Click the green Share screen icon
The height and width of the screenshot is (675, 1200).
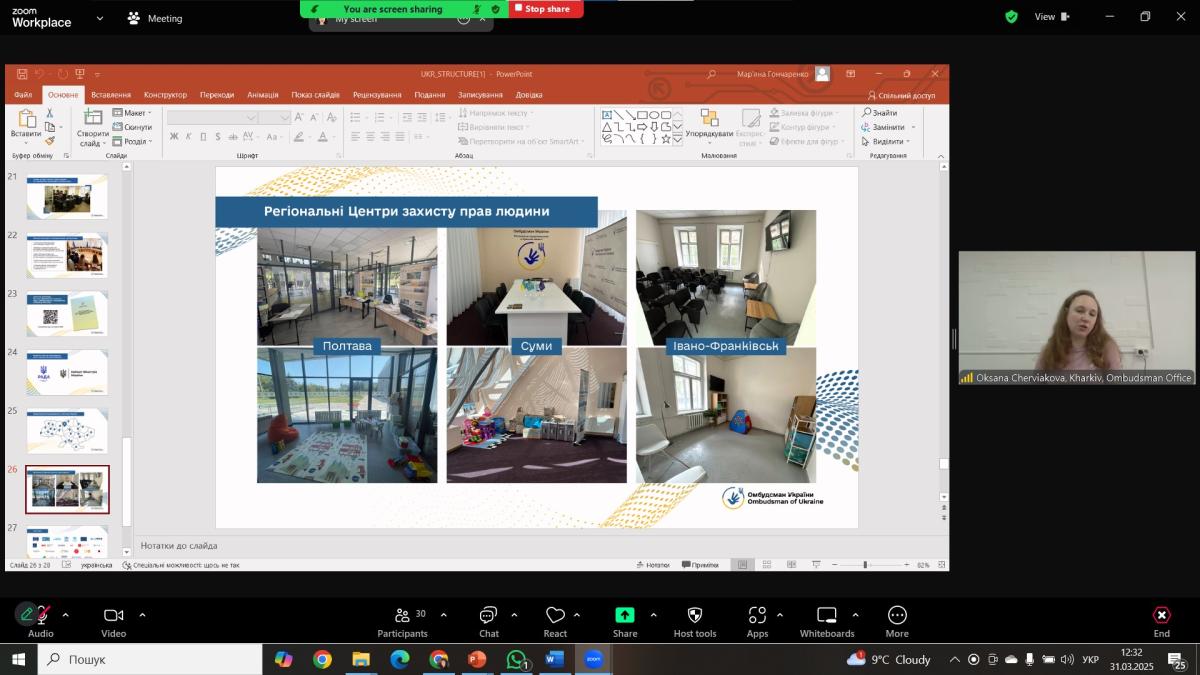[x=625, y=616]
